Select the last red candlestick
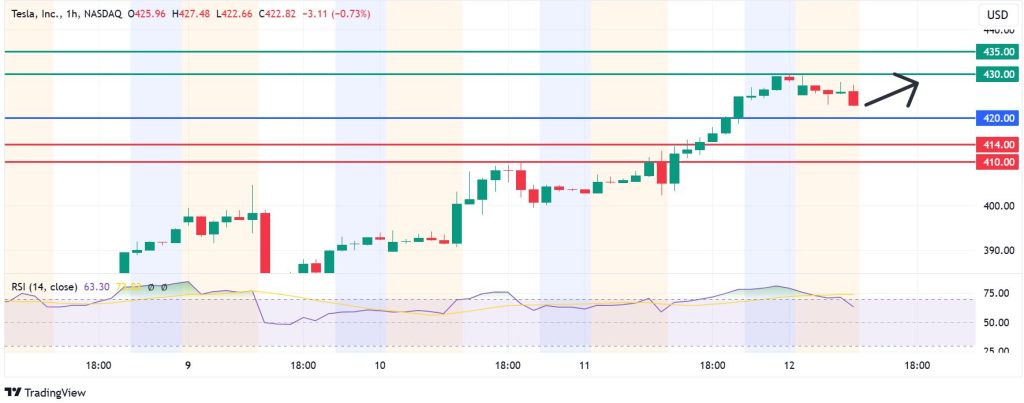 [853, 97]
